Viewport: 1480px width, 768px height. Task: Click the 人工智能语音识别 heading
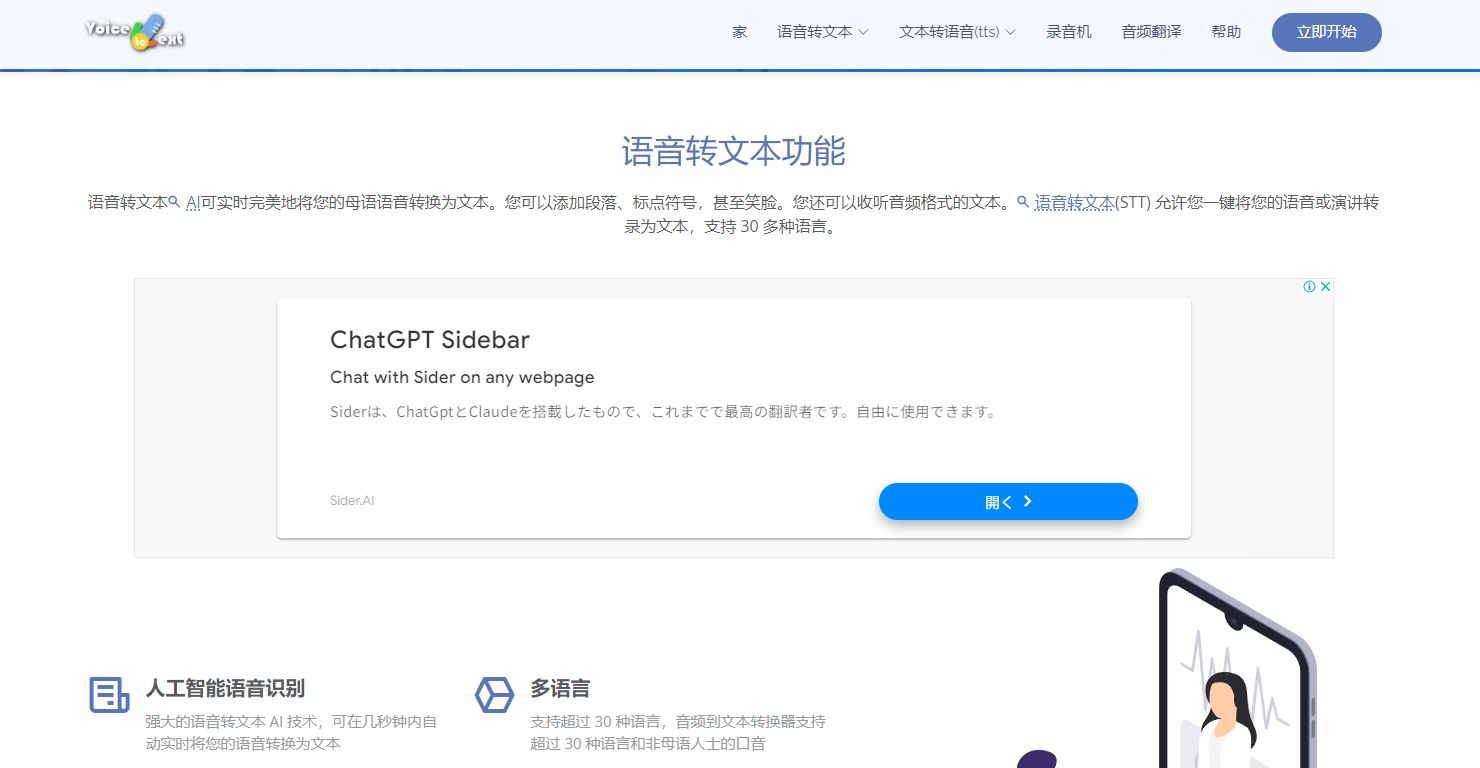pos(225,688)
